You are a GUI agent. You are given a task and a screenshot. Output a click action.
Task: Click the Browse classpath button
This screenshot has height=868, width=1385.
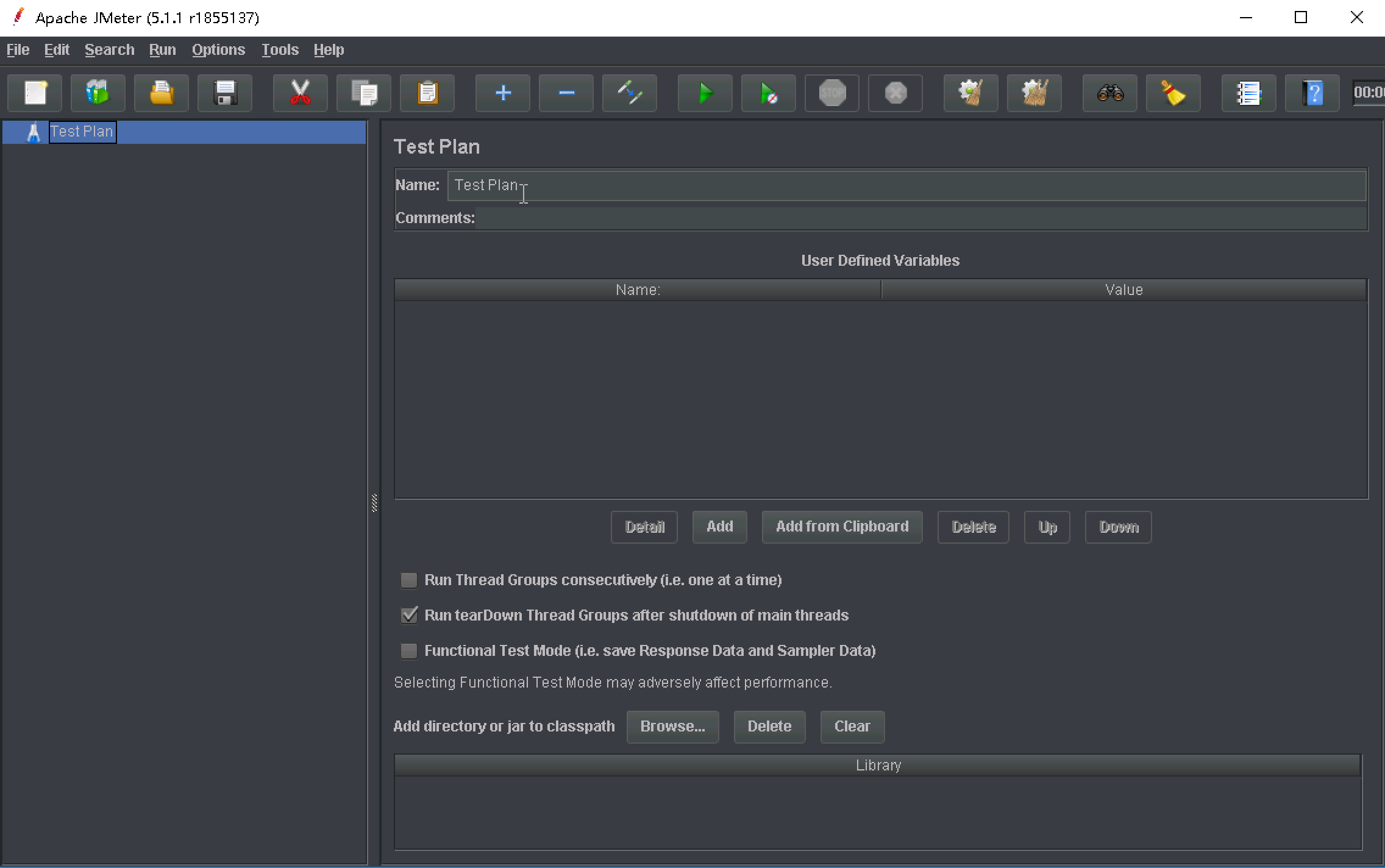pyautogui.click(x=671, y=726)
